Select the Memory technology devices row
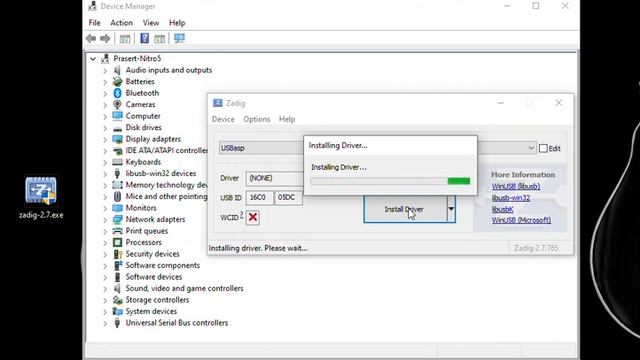640x360 pixels. 166,185
